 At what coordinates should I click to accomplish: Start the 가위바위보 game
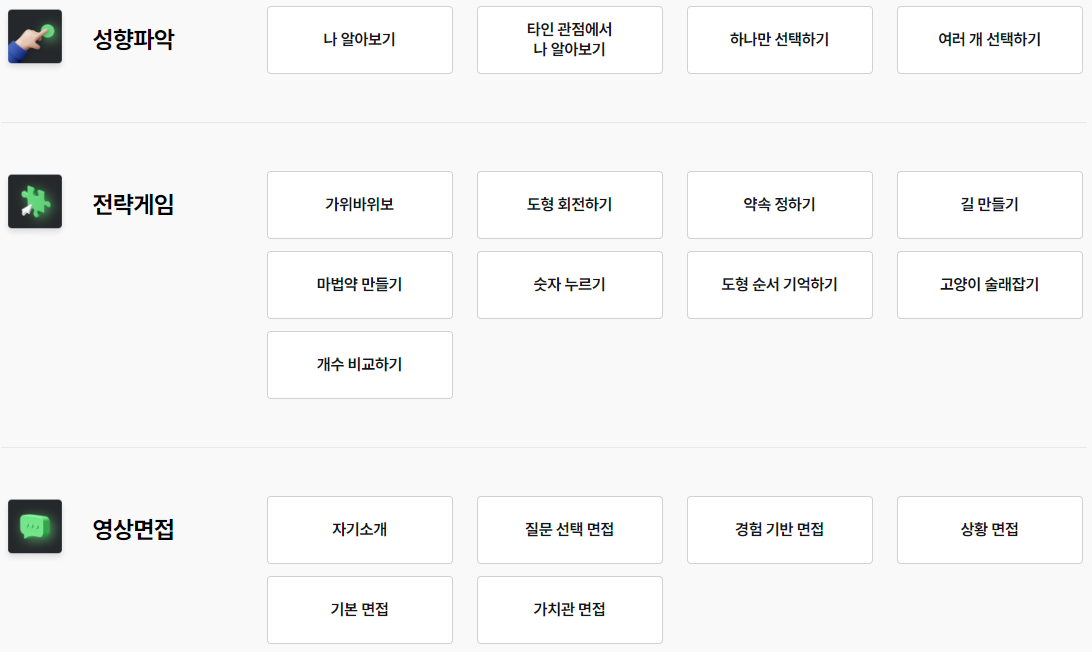point(359,205)
